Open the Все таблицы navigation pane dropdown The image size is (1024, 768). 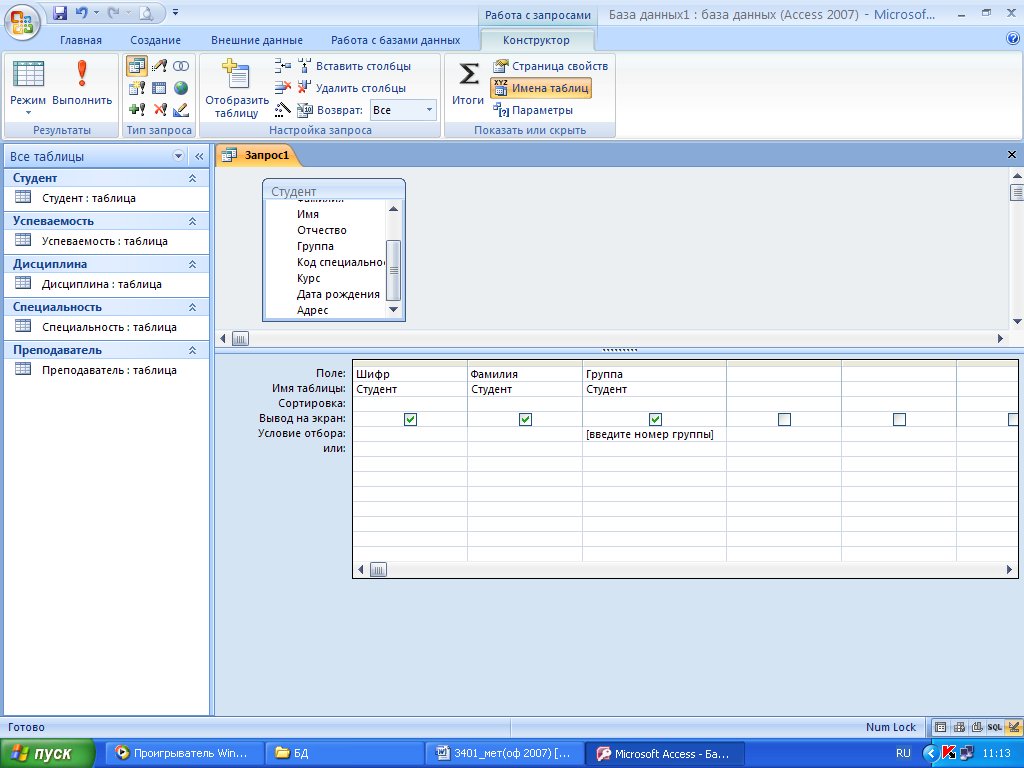pos(178,156)
